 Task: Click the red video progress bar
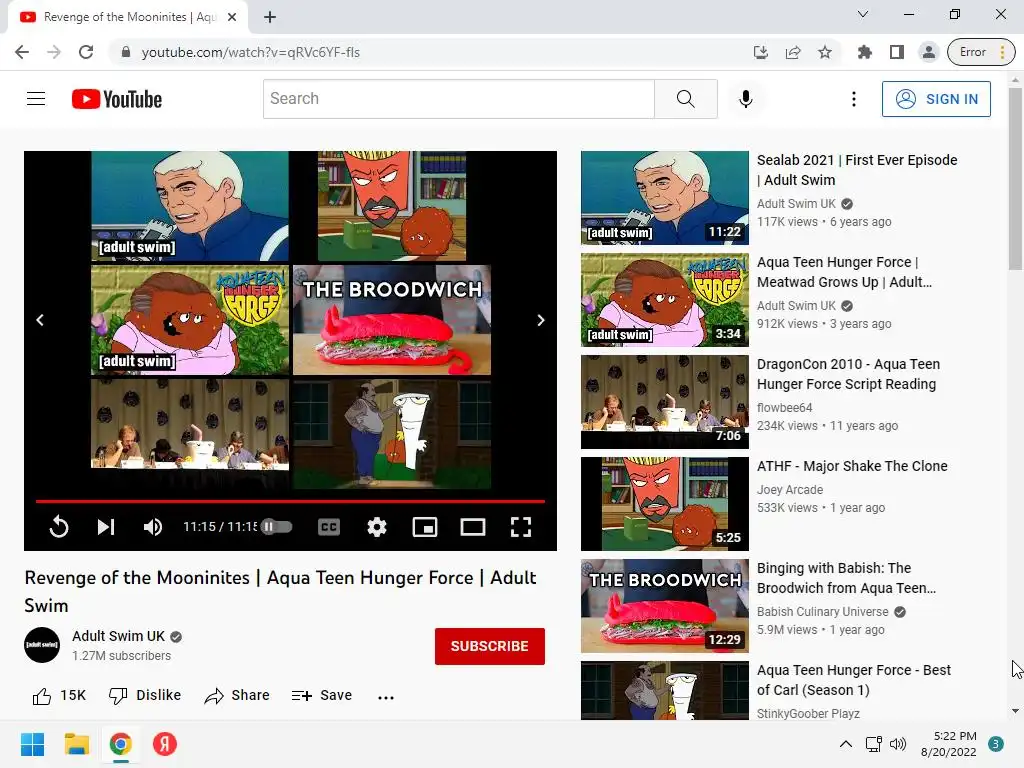(x=290, y=501)
